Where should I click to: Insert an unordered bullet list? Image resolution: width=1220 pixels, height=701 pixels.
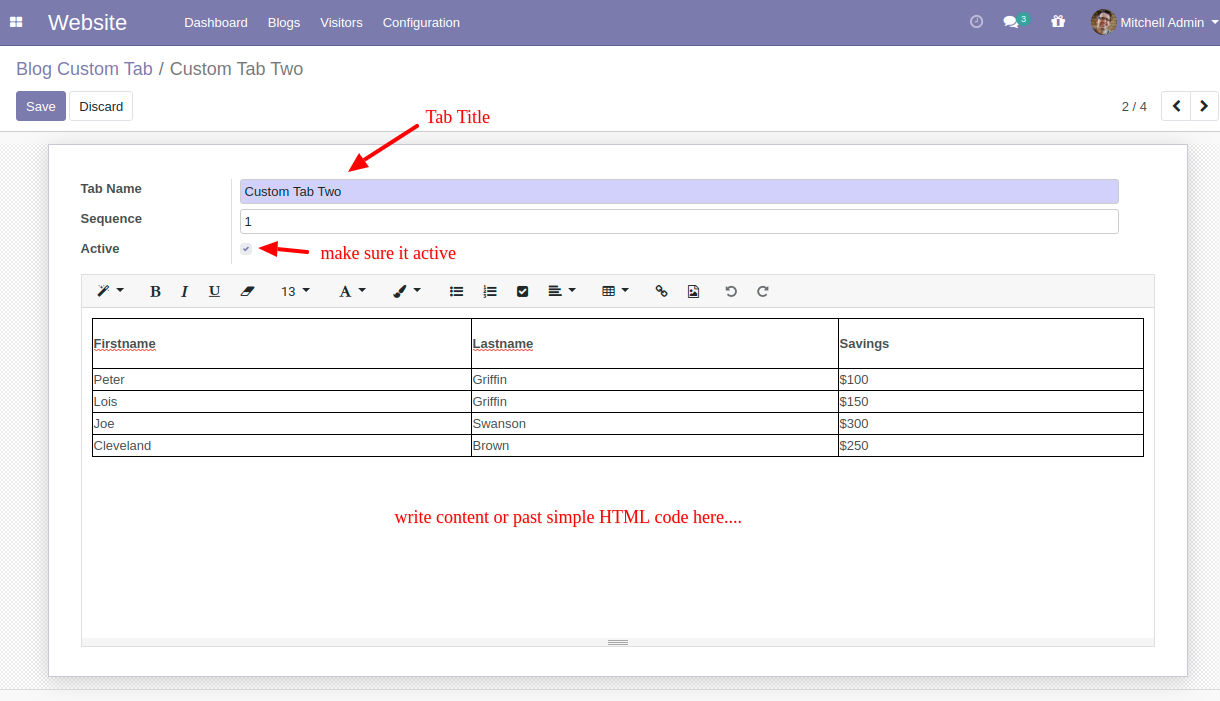(x=457, y=291)
